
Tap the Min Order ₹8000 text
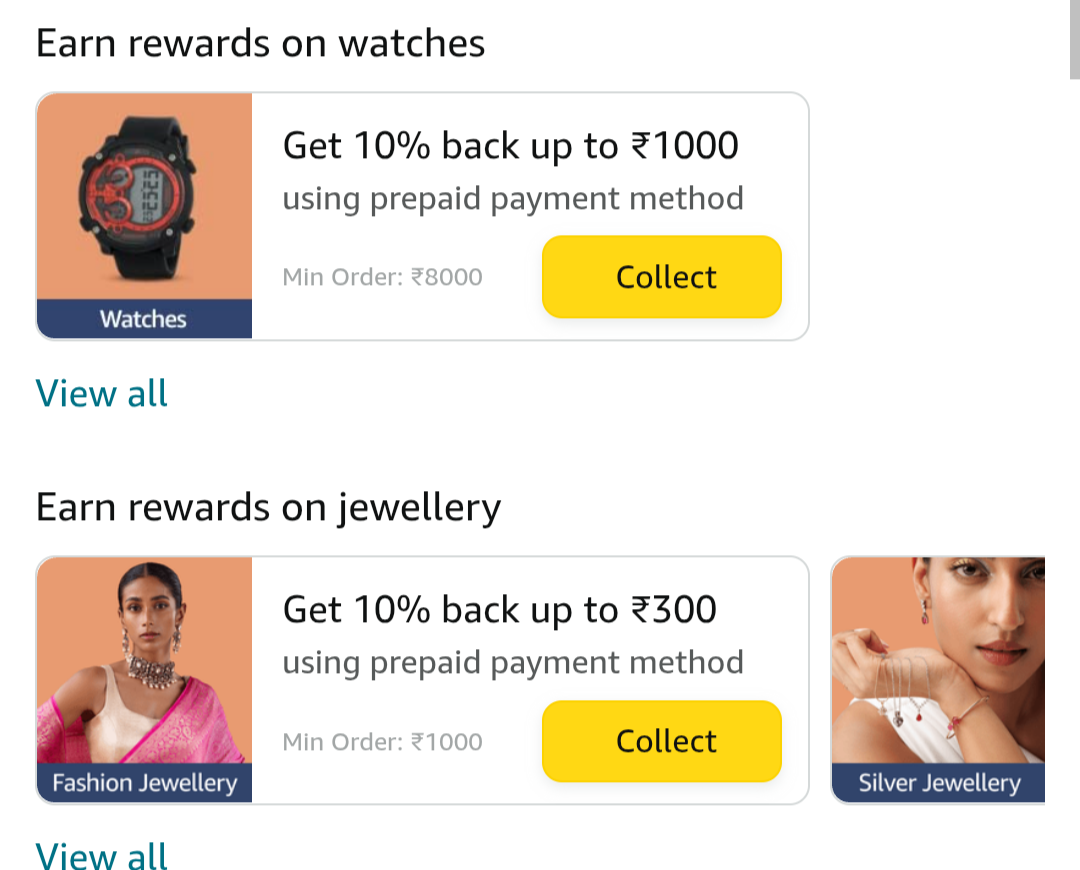[382, 277]
